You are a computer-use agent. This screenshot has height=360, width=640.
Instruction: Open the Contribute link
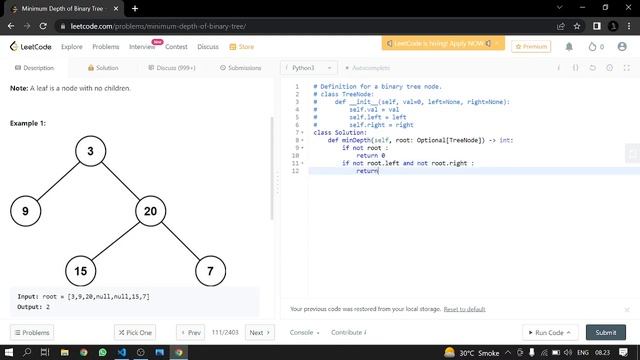[x=349, y=333]
